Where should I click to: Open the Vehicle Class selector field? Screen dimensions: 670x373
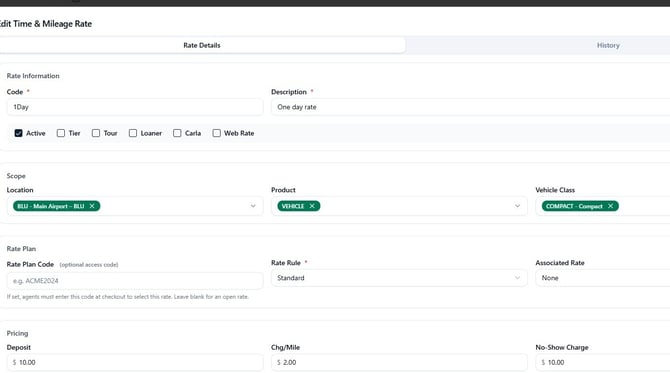click(x=602, y=206)
